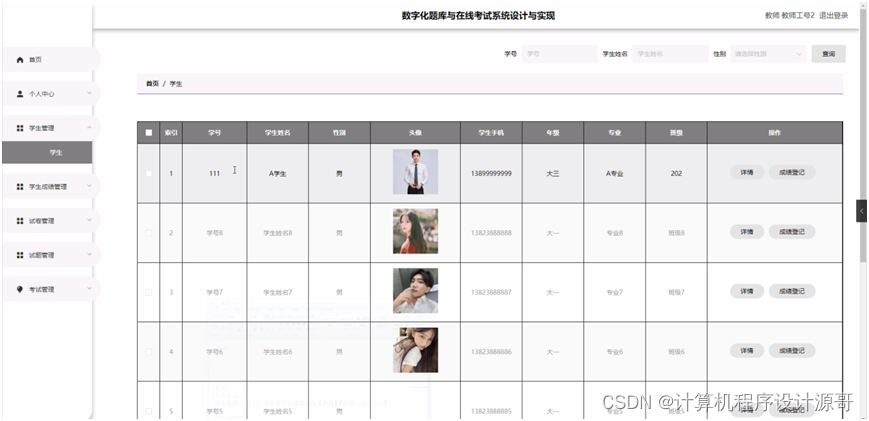Click the 专业 column header
This screenshot has width=869, height=421.
[x=615, y=133]
